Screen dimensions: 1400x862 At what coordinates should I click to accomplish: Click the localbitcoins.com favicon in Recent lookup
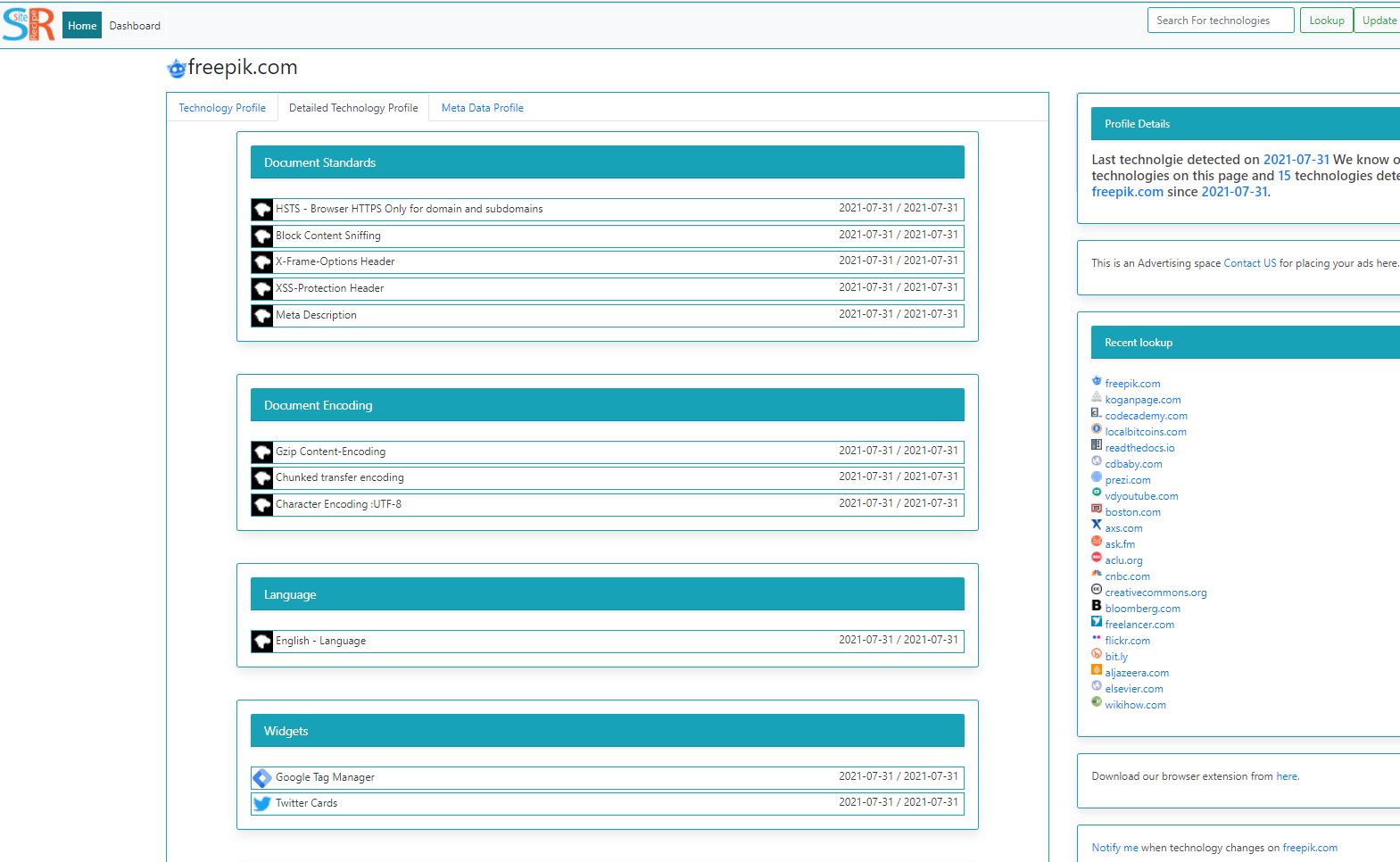pos(1097,429)
